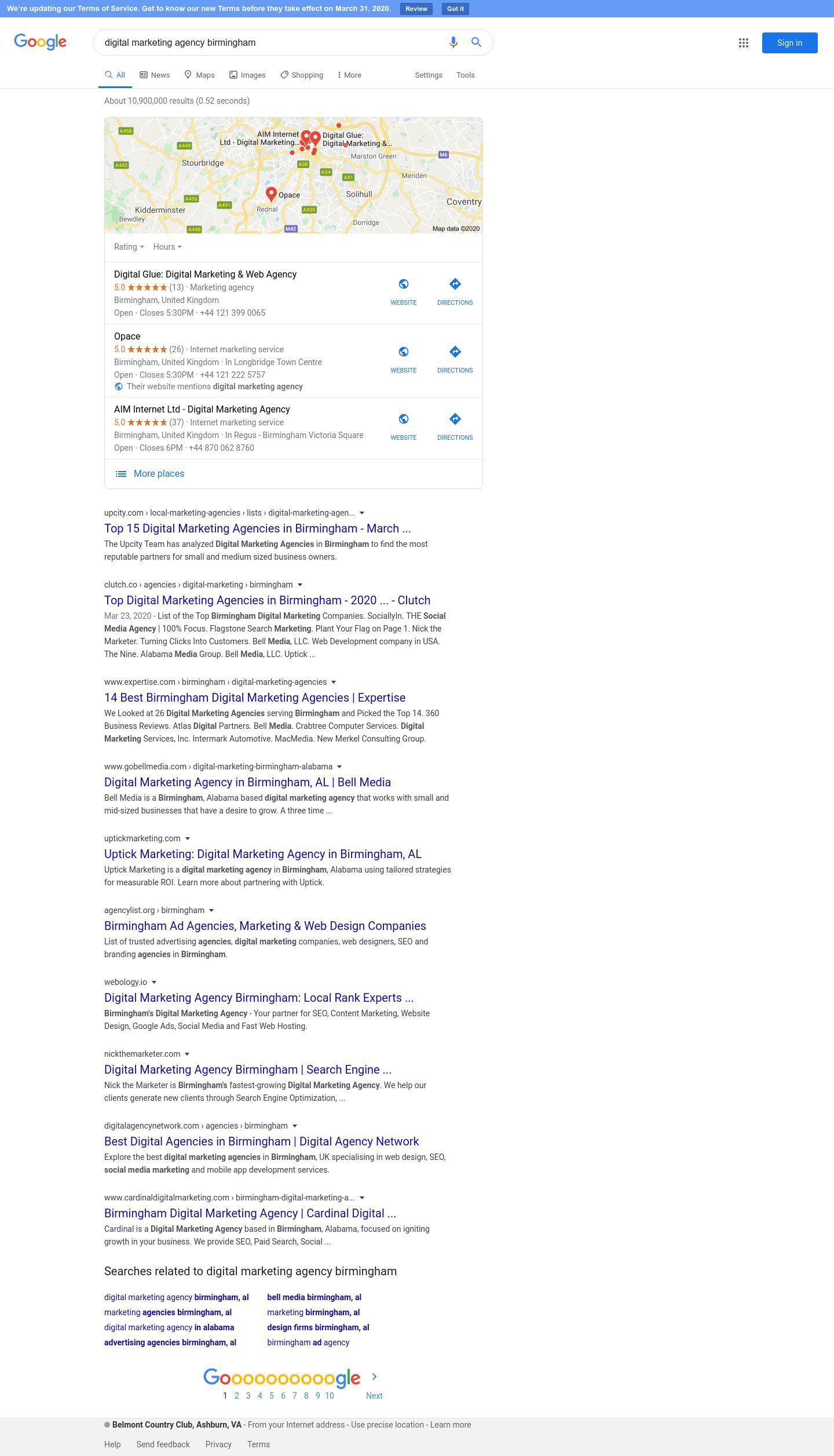Switch to the News tab

155,75
